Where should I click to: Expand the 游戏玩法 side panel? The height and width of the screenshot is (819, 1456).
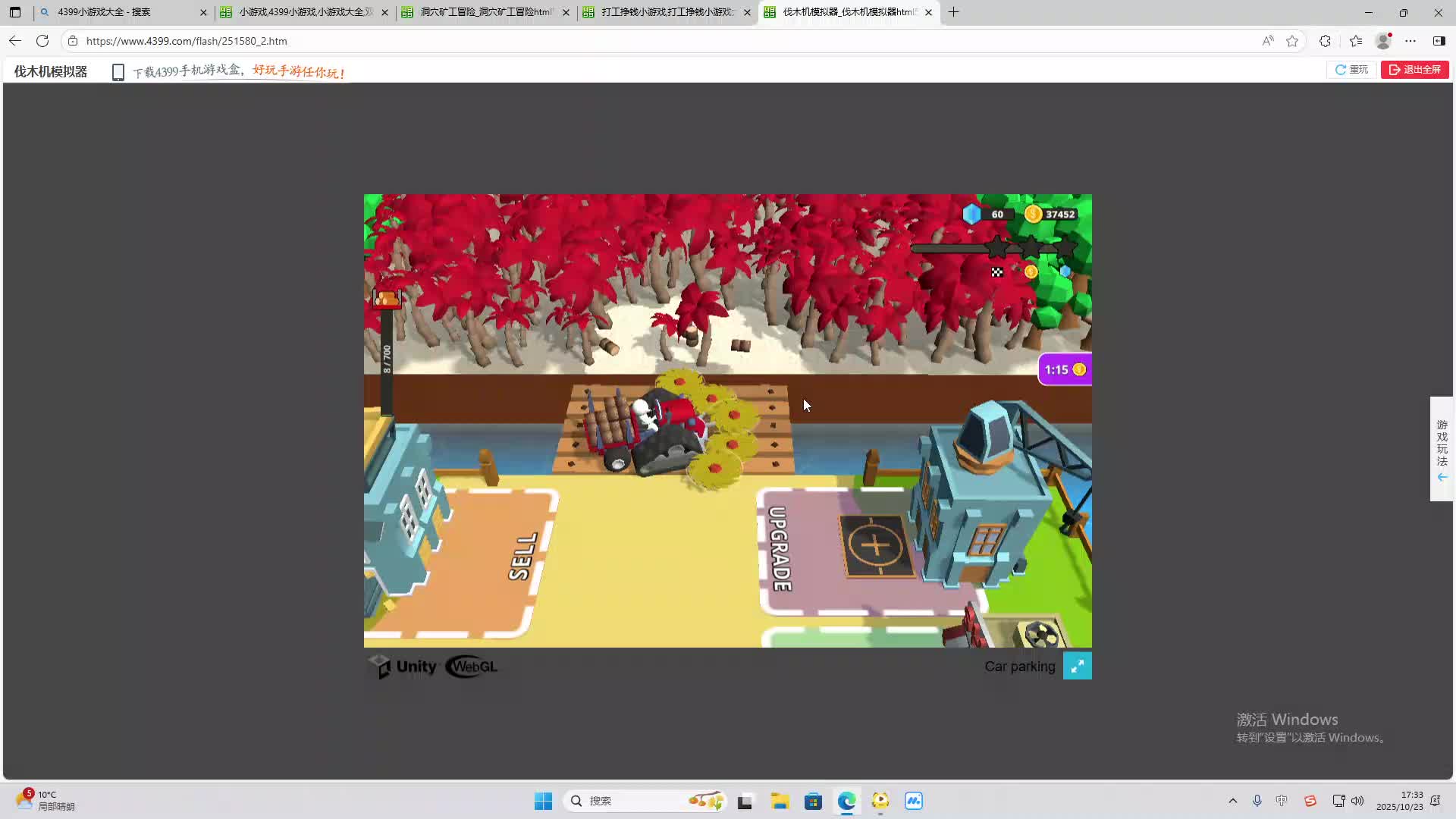[x=1442, y=449]
